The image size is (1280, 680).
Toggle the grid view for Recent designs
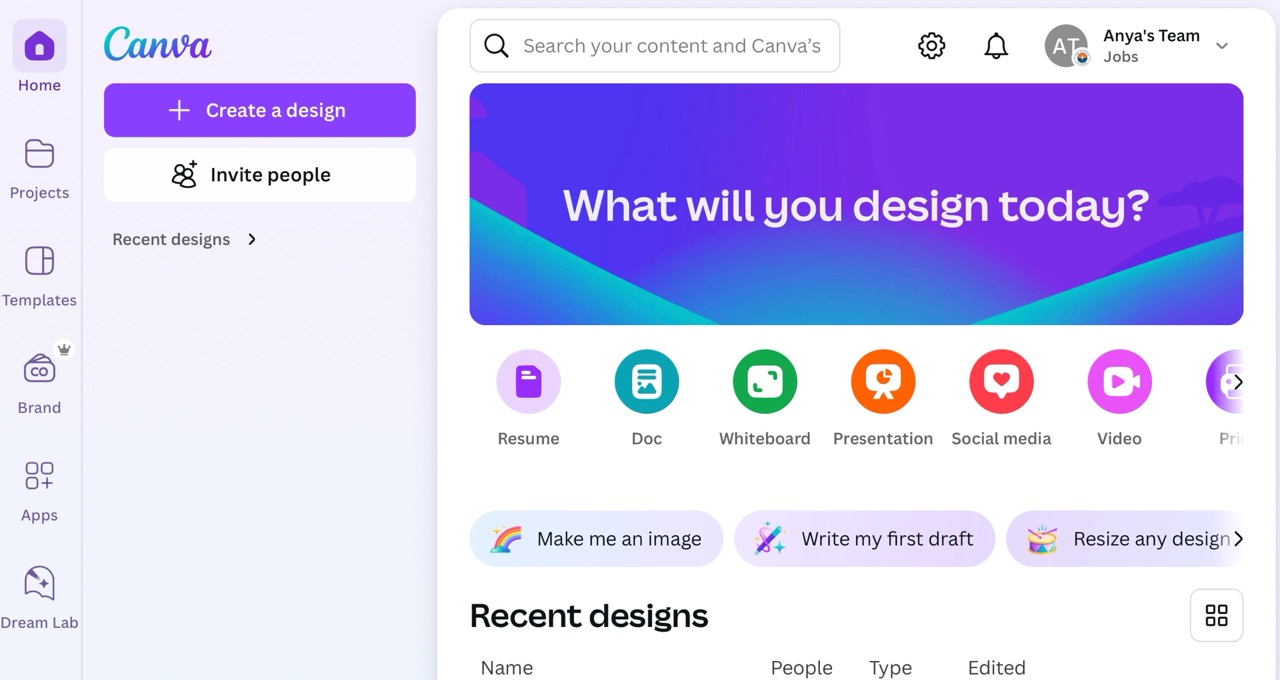[x=1216, y=615]
